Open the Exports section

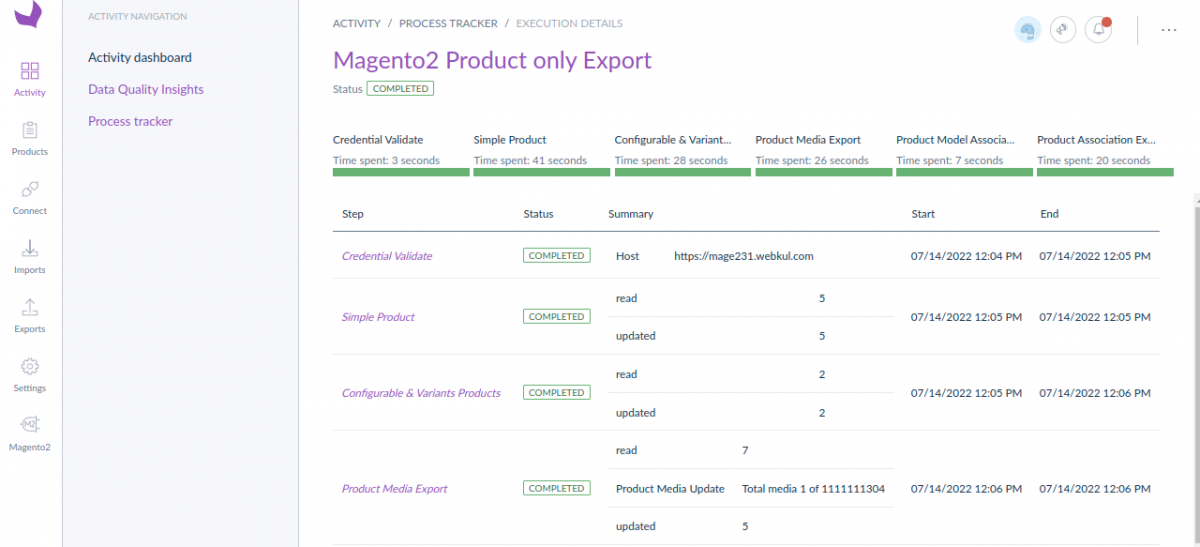coord(30,314)
